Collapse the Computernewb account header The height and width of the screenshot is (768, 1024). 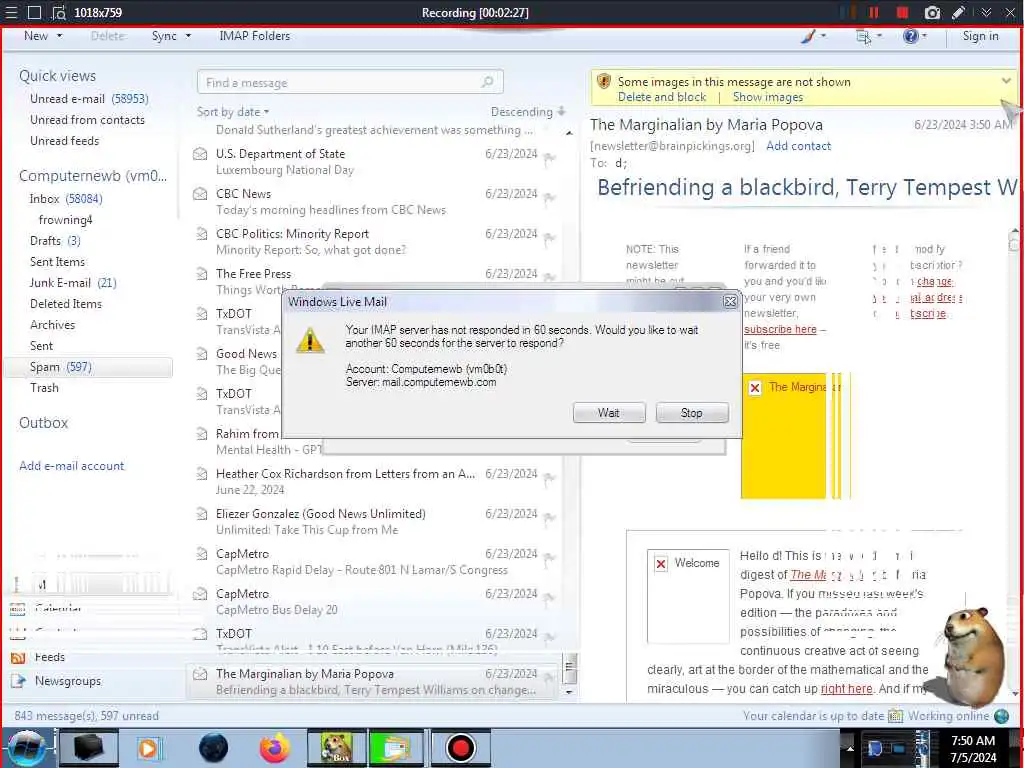click(x=93, y=176)
